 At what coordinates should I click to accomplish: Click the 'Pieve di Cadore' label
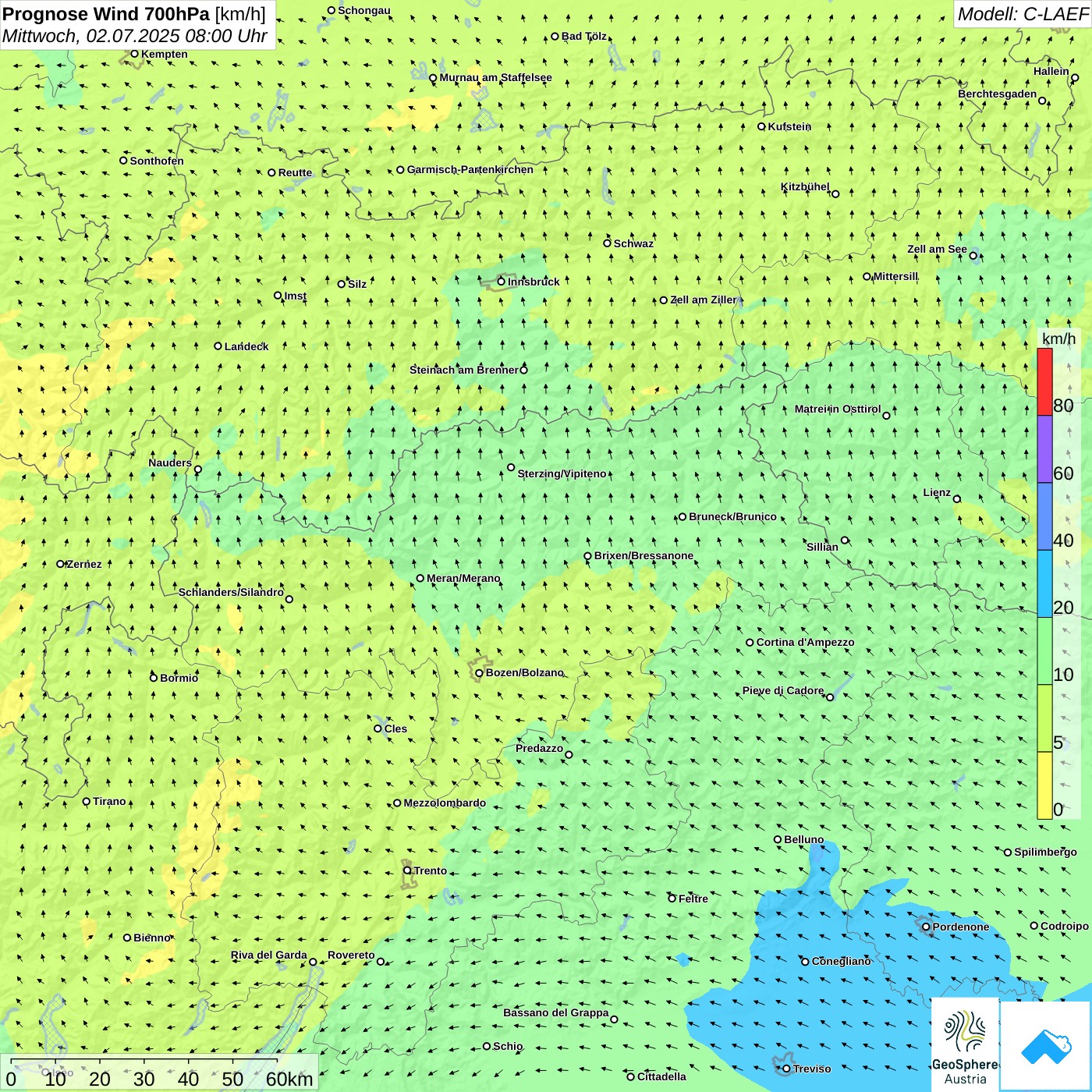pyautogui.click(x=782, y=690)
